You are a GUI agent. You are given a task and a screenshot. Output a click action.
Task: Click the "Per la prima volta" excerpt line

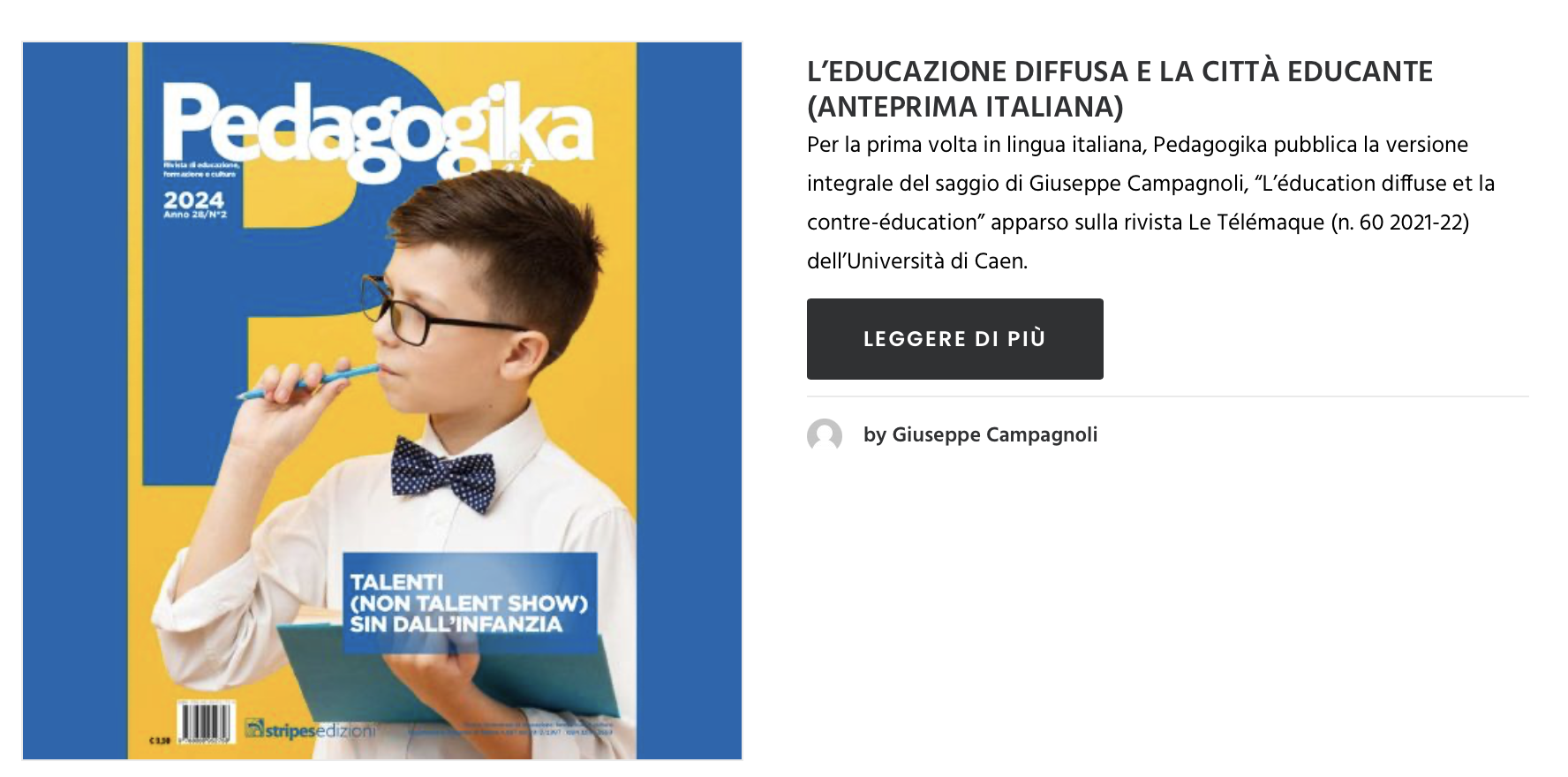pos(1138,145)
